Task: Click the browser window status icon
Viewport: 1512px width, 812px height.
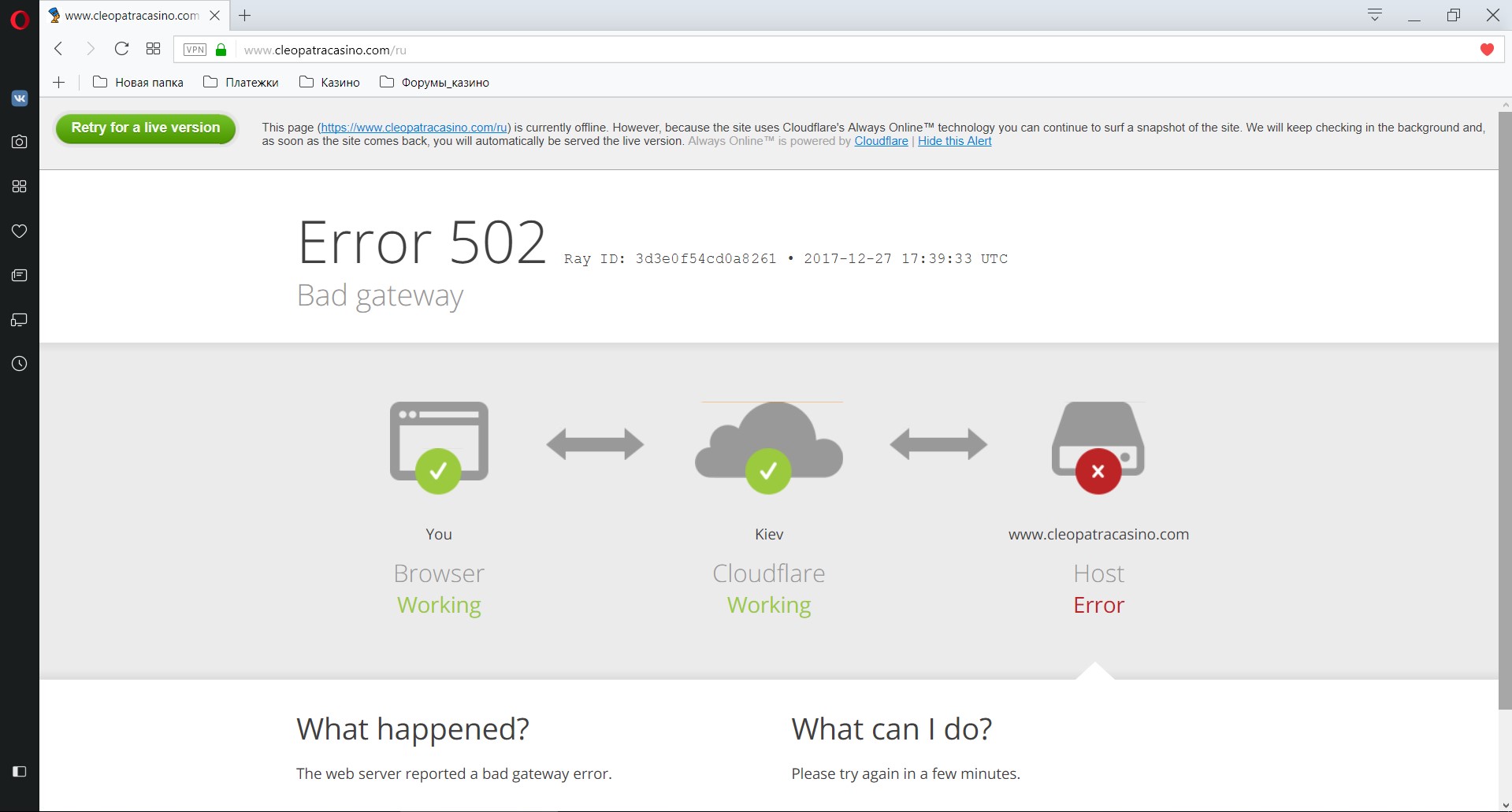Action: (x=439, y=447)
